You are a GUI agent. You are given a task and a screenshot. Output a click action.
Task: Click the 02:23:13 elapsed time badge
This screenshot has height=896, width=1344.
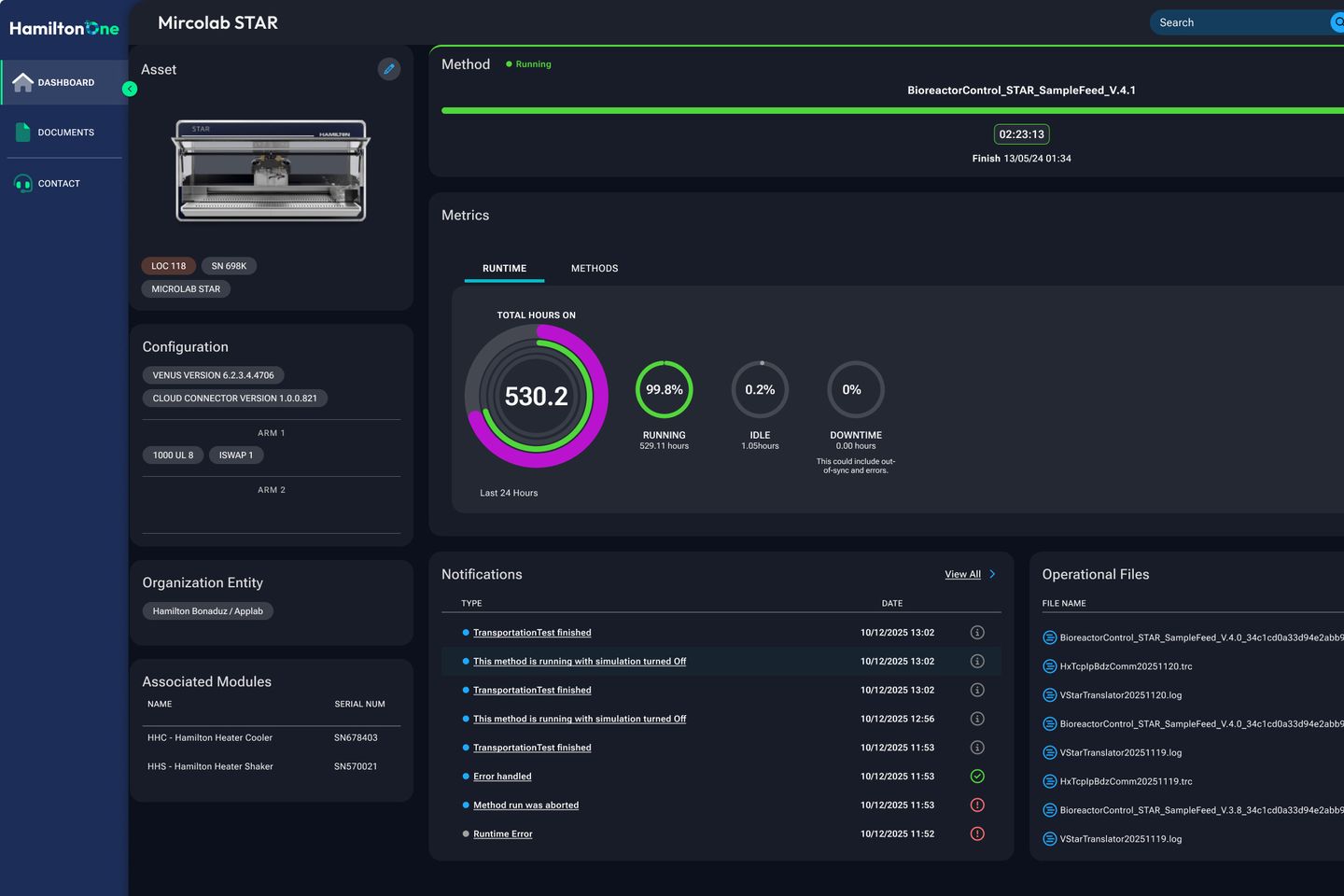click(x=1021, y=134)
